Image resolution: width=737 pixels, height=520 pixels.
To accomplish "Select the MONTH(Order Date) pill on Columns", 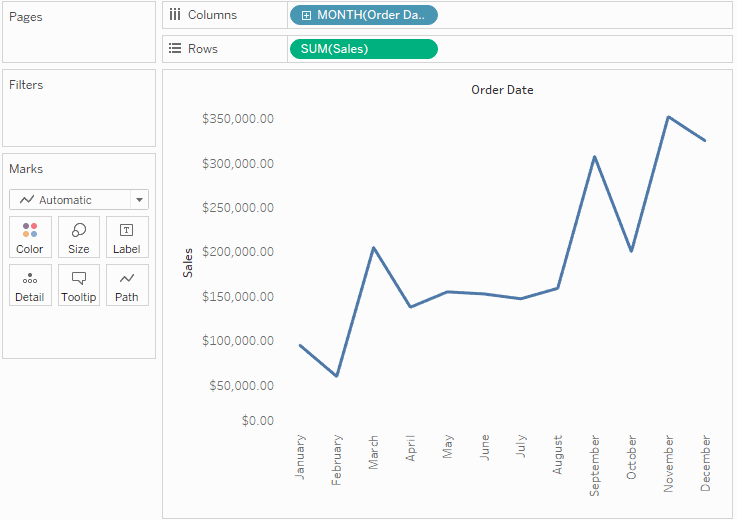I will point(363,15).
